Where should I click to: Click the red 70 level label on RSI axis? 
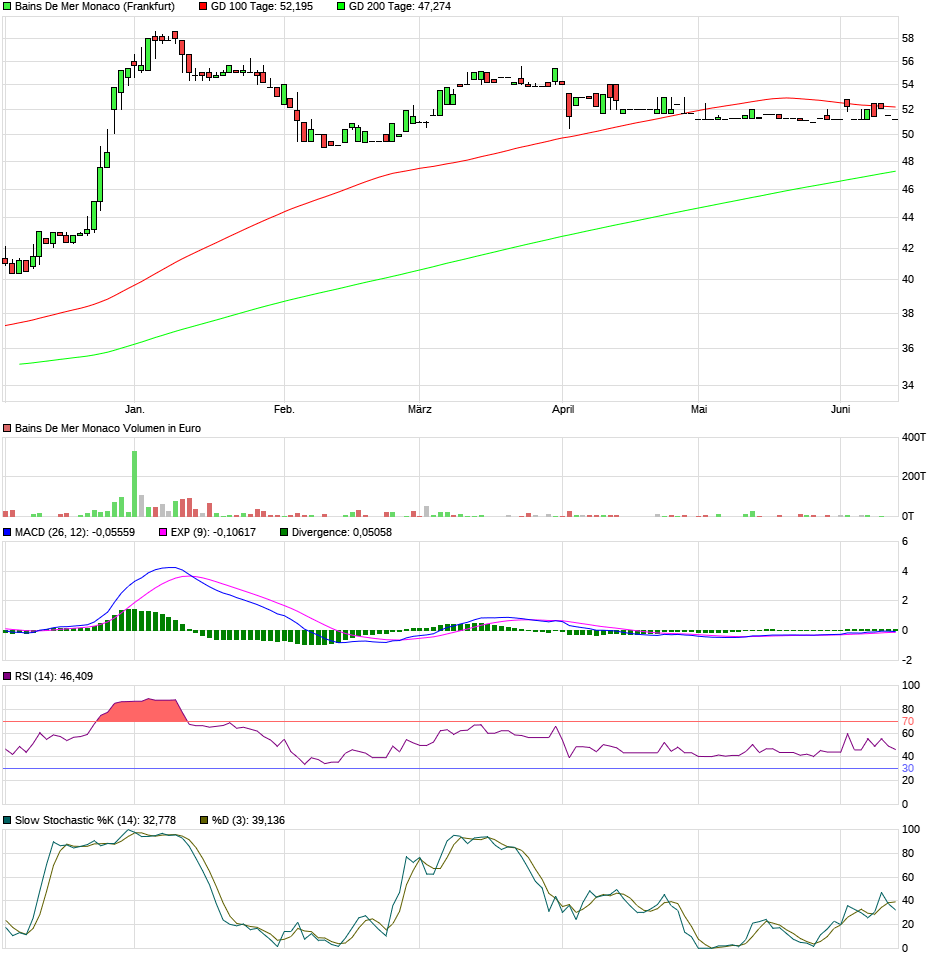pyautogui.click(x=908, y=721)
